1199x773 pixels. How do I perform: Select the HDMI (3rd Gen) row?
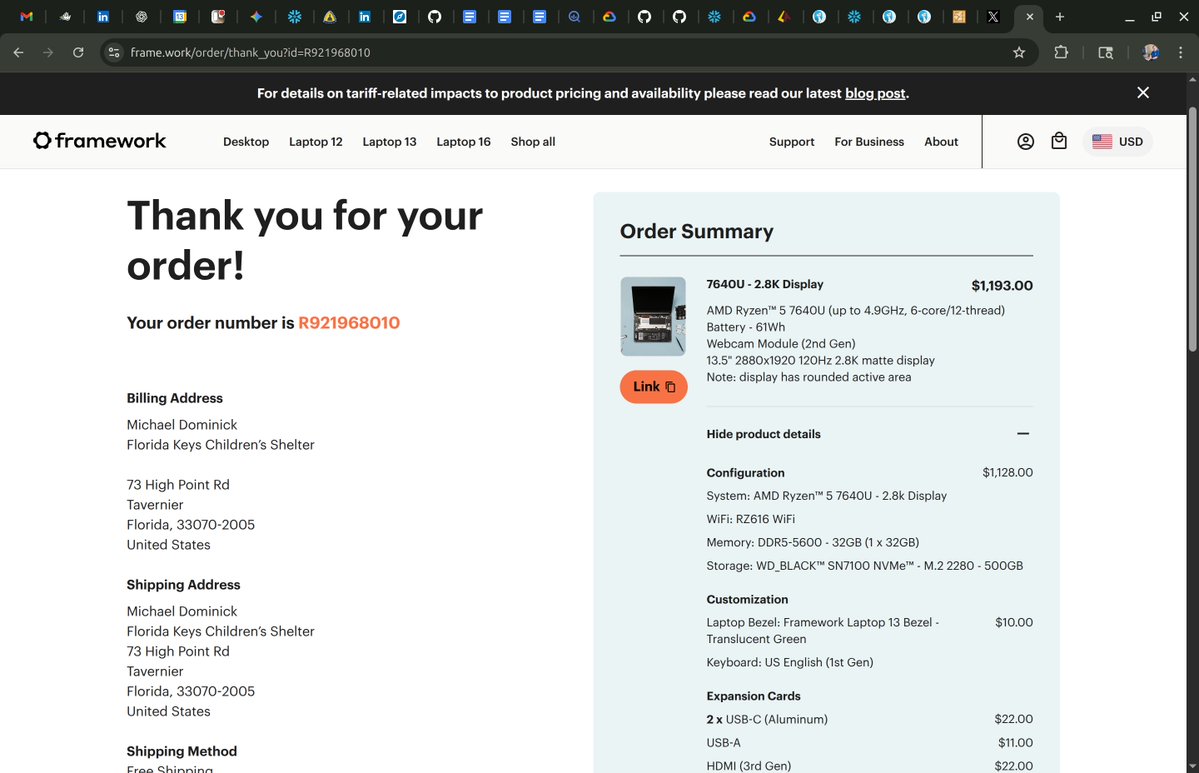(x=869, y=765)
